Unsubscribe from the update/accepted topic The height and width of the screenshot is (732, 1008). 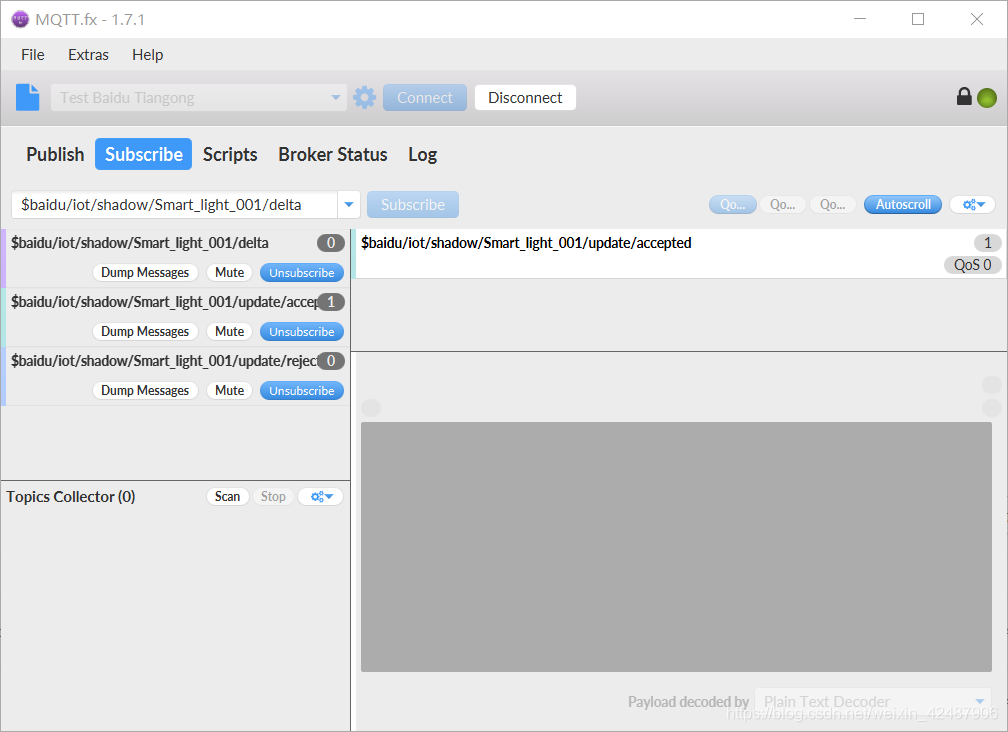(302, 332)
